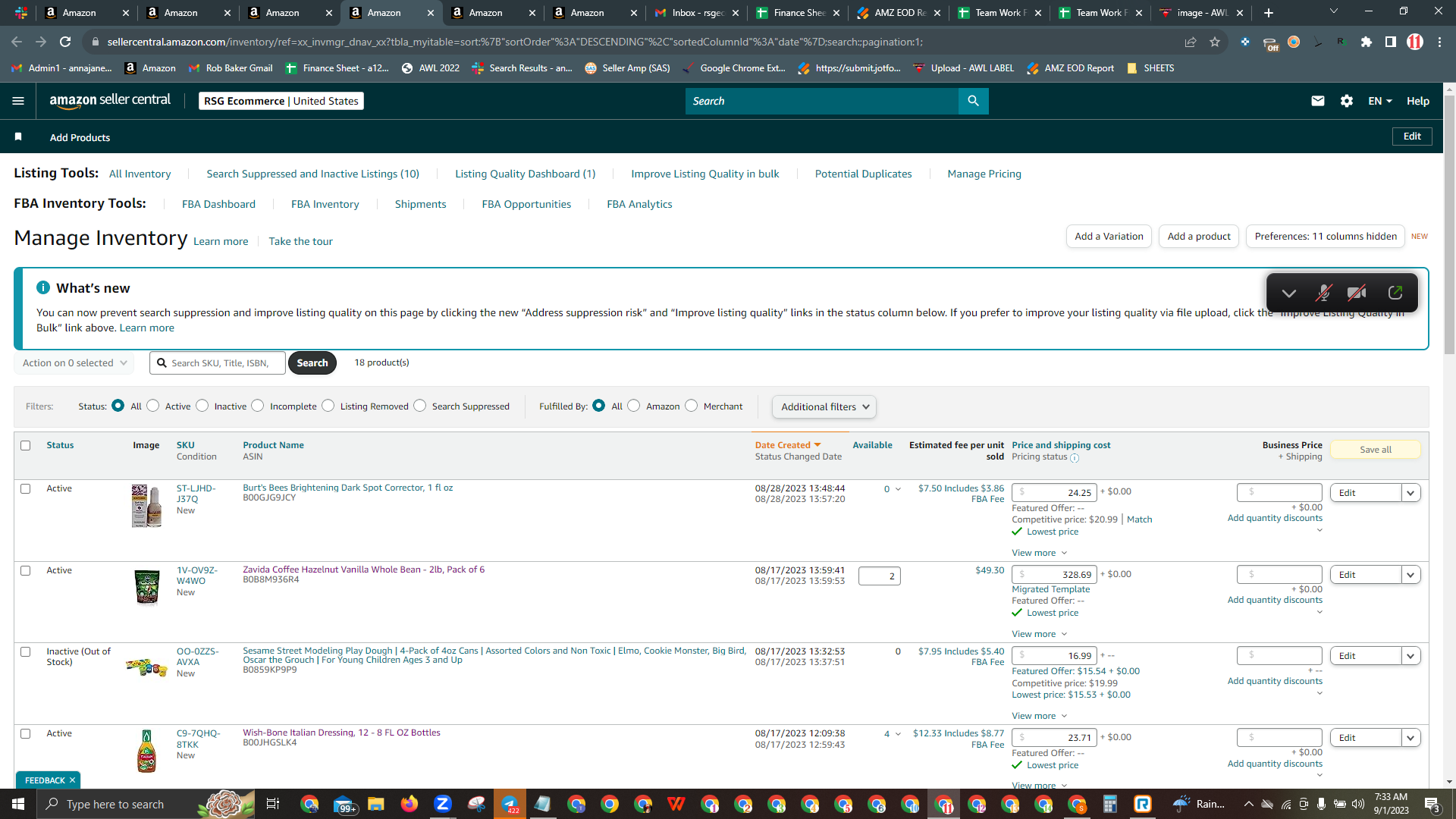Click the share screen icon in call overlay

pos(1395,293)
